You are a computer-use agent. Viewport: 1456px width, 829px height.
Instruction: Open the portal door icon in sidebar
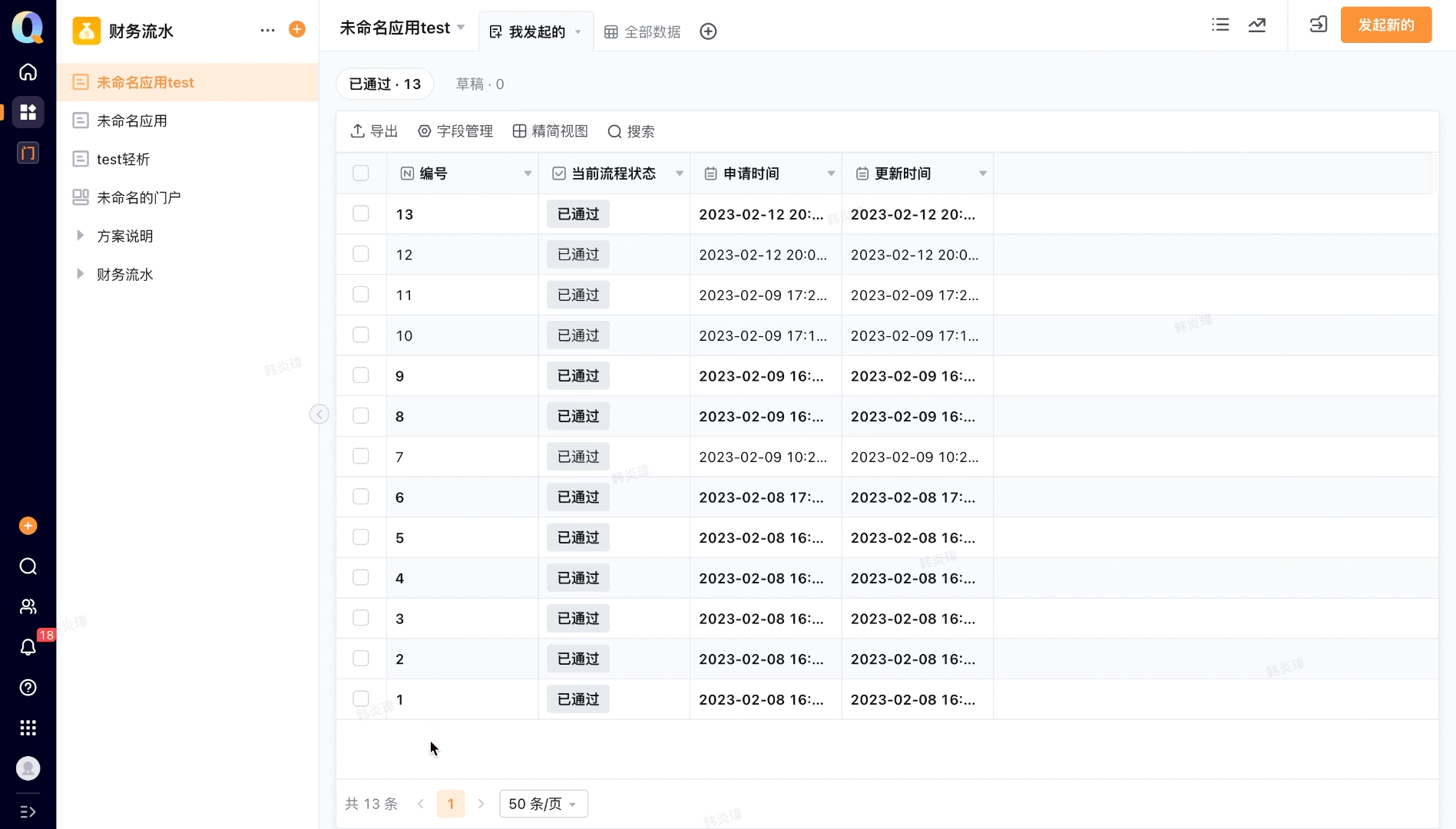28,153
